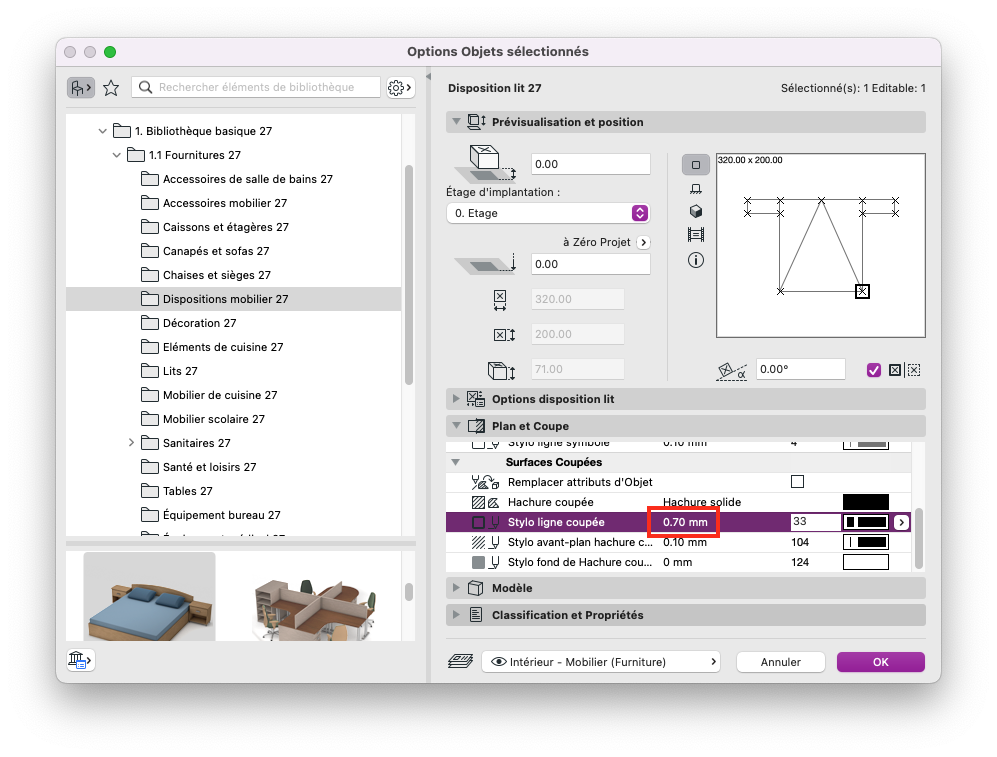Click the elevation icon beside à Zéro Projet field
Screen dimensions: 997x757
click(485, 264)
